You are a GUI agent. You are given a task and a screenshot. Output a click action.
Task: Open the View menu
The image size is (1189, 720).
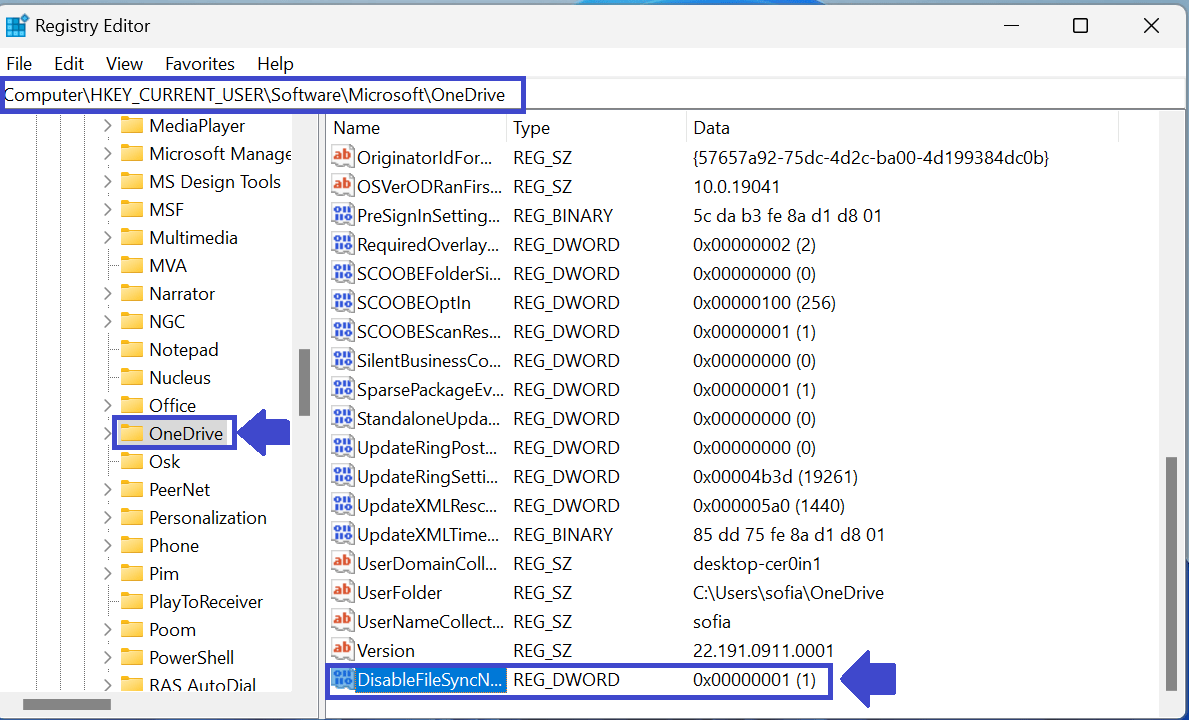(x=124, y=64)
